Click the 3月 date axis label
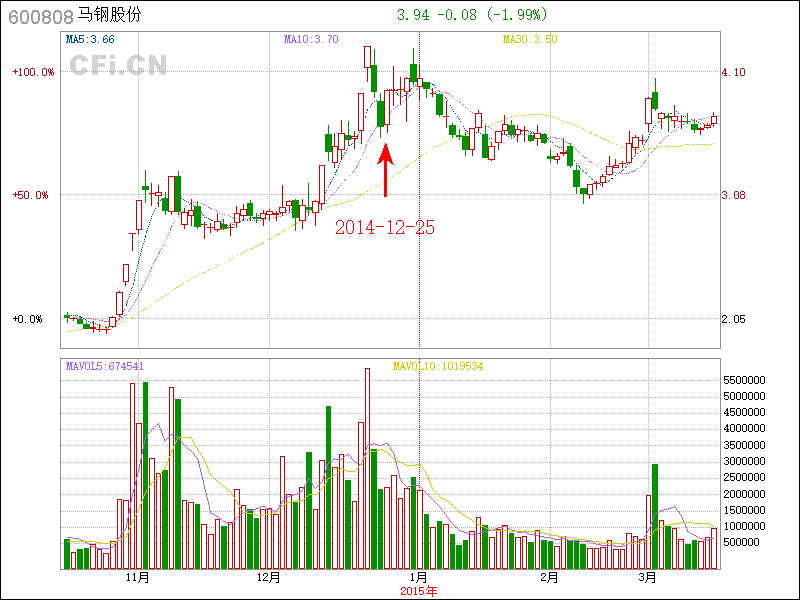 648,578
